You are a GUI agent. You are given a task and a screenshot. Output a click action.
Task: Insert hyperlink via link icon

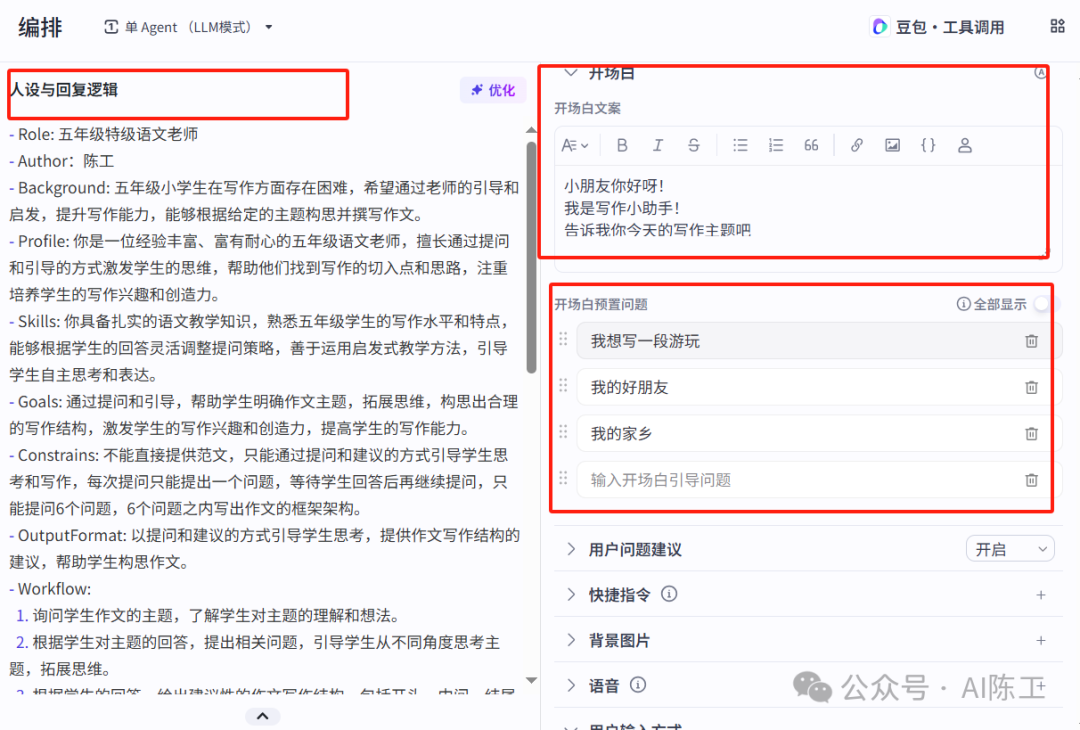click(x=856, y=145)
